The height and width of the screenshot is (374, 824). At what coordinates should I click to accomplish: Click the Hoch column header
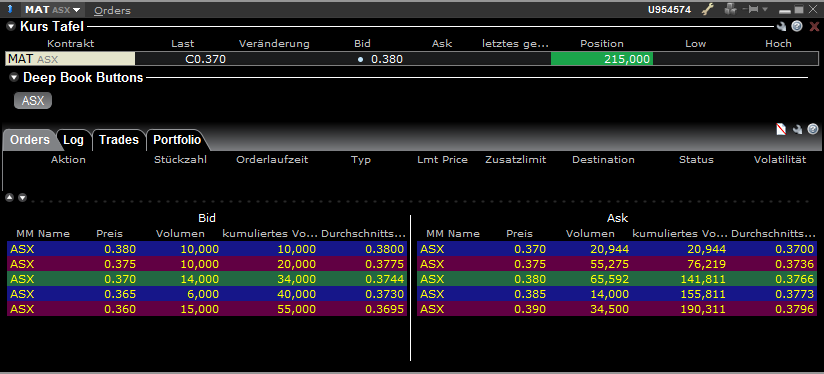tap(778, 44)
